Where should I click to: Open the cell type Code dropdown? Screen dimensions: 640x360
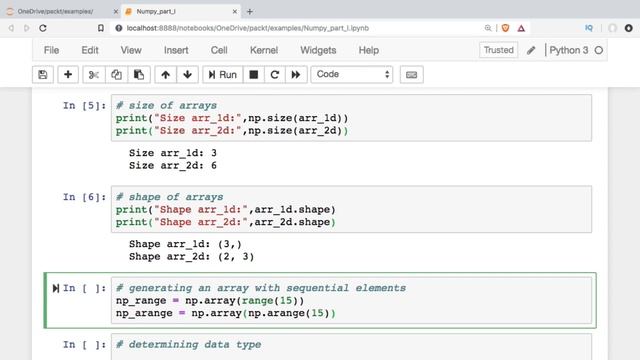[x=352, y=74]
